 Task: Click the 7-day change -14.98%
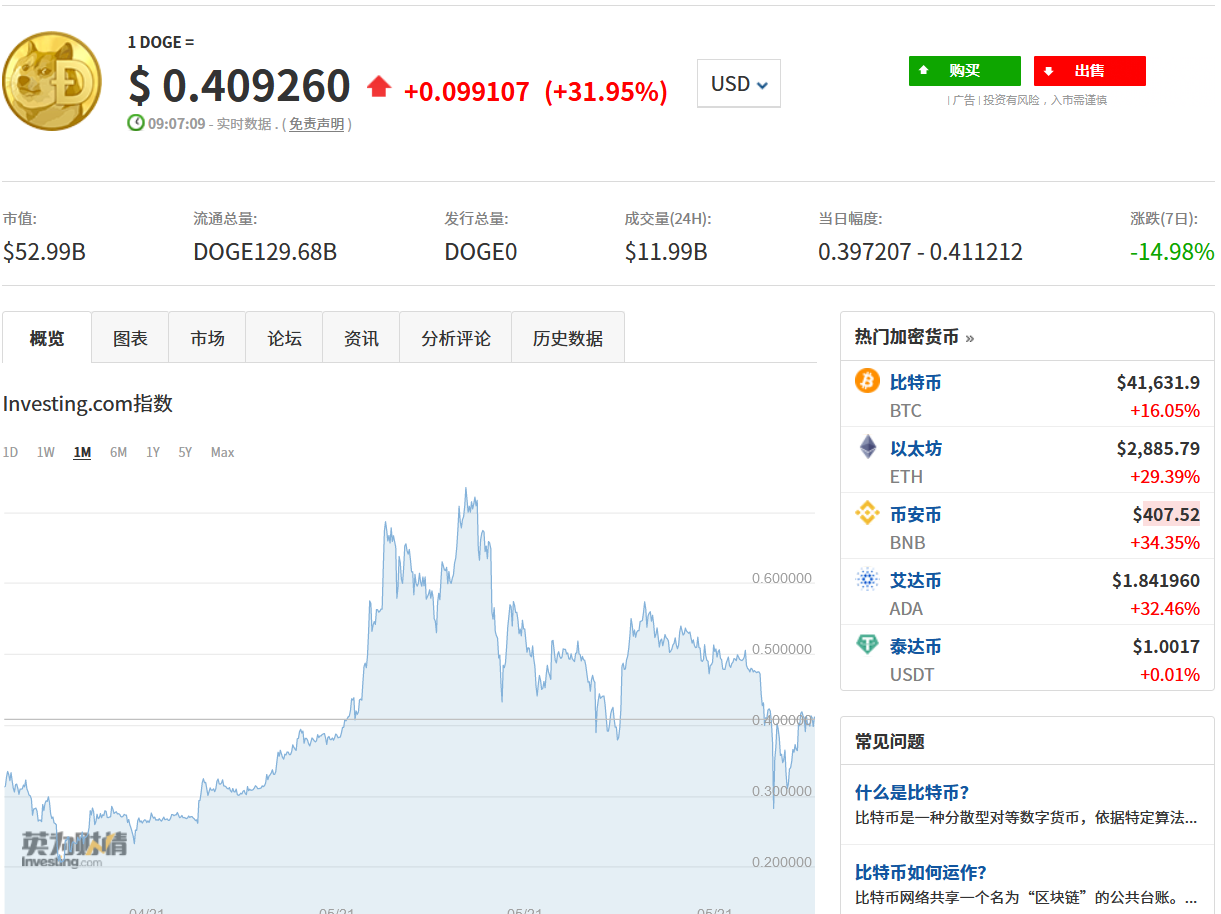pos(1172,252)
